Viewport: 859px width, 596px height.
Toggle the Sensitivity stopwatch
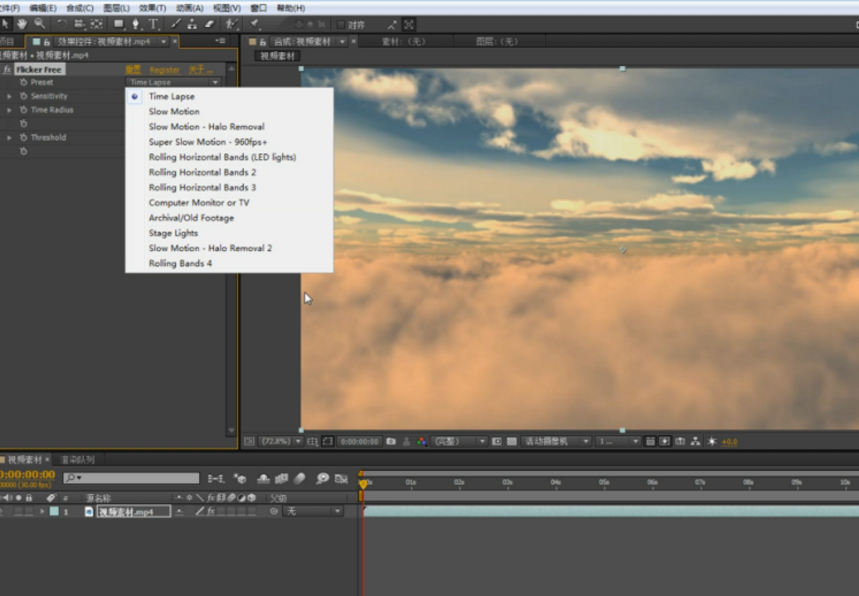click(x=23, y=96)
